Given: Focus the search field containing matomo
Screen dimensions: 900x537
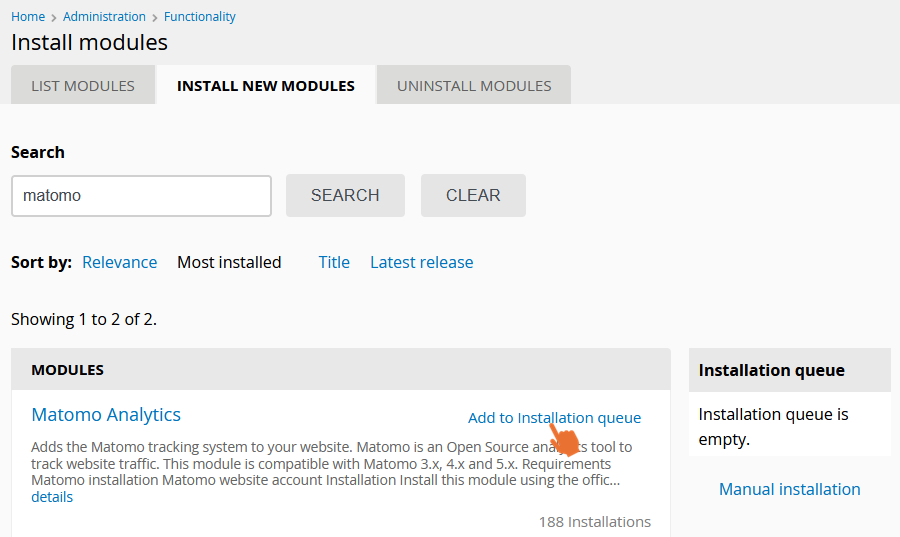Looking at the screenshot, I should (141, 196).
